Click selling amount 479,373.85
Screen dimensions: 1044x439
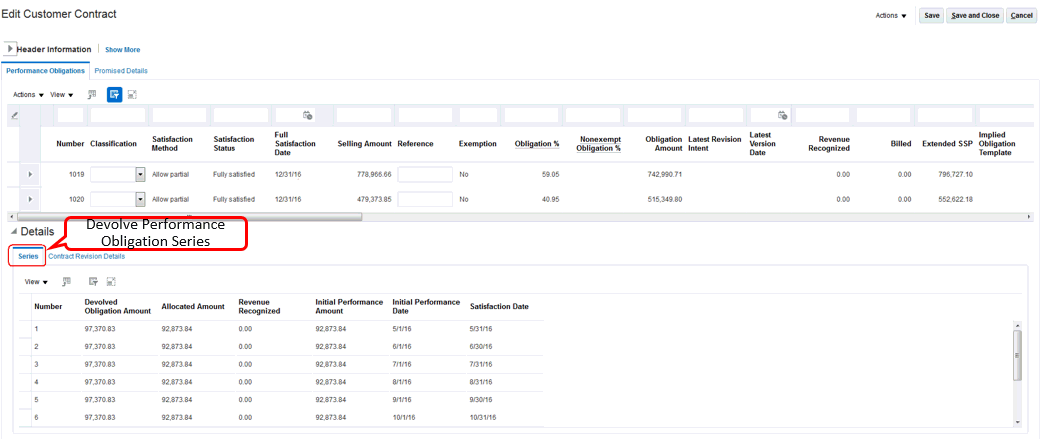[374, 199]
